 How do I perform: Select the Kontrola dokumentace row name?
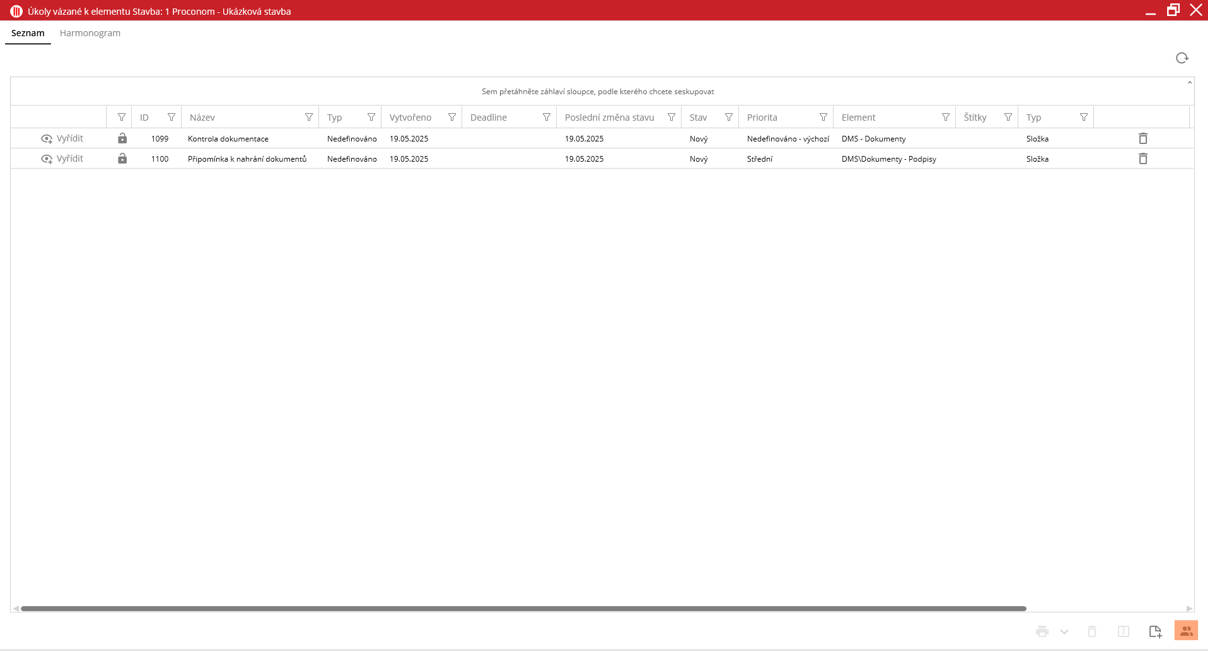[x=228, y=139]
